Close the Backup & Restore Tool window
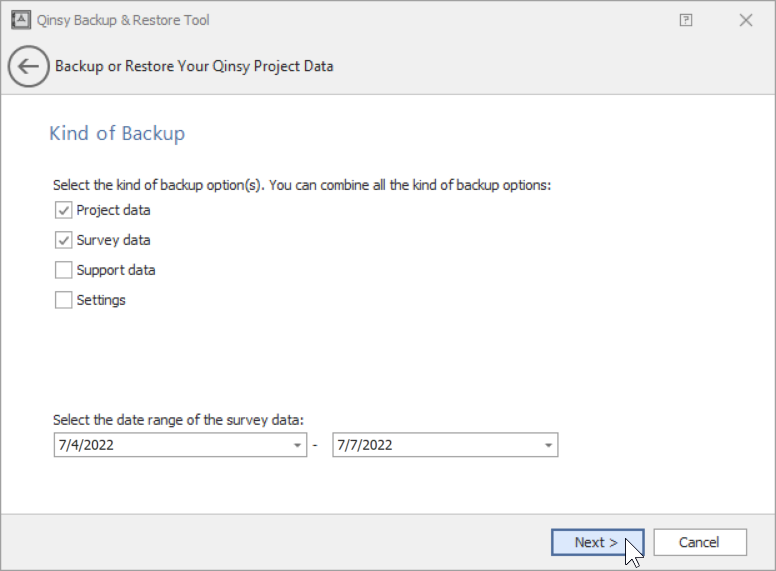Image resolution: width=776 pixels, height=571 pixels. 746,20
